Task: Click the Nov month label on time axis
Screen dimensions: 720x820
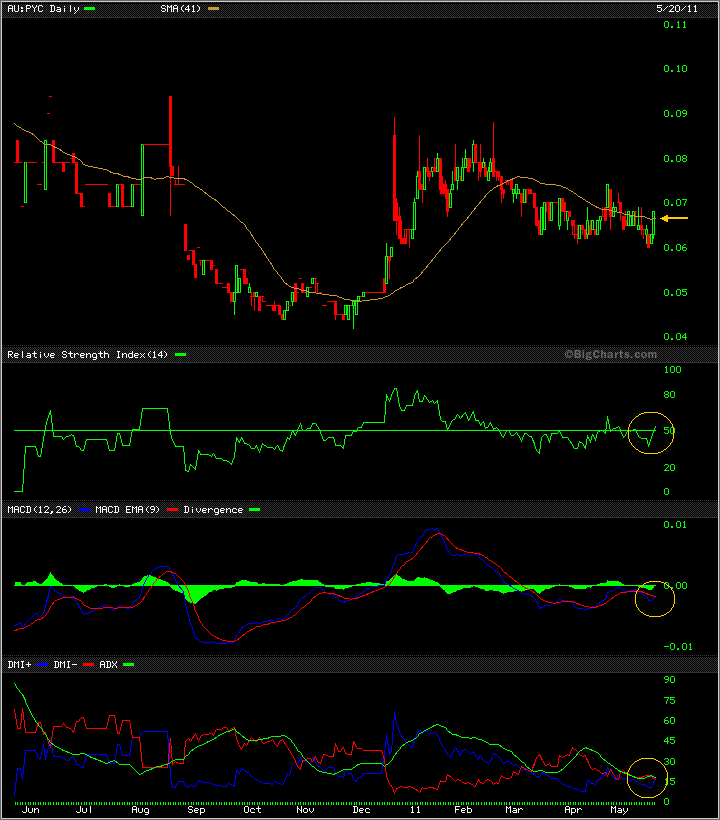Action: (305, 810)
